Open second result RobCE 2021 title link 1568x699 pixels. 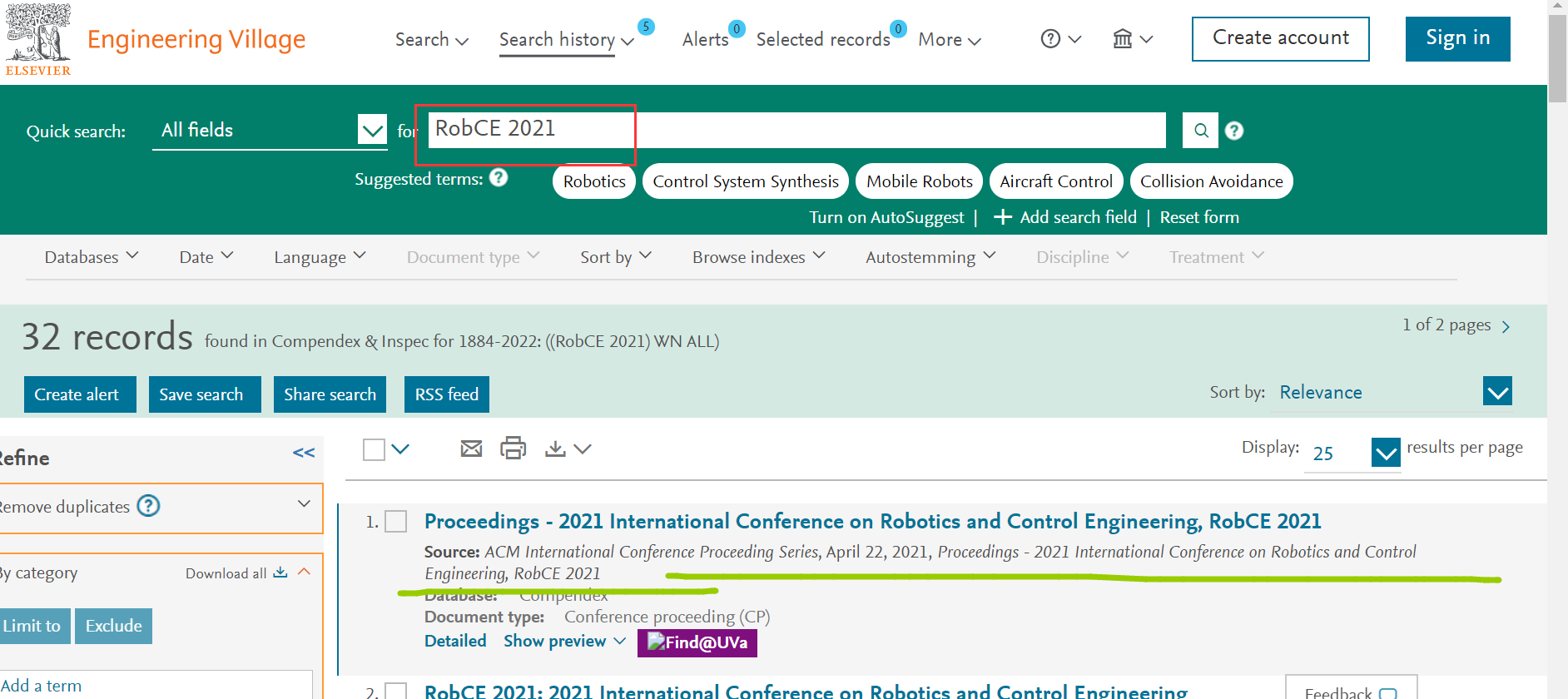[806, 692]
